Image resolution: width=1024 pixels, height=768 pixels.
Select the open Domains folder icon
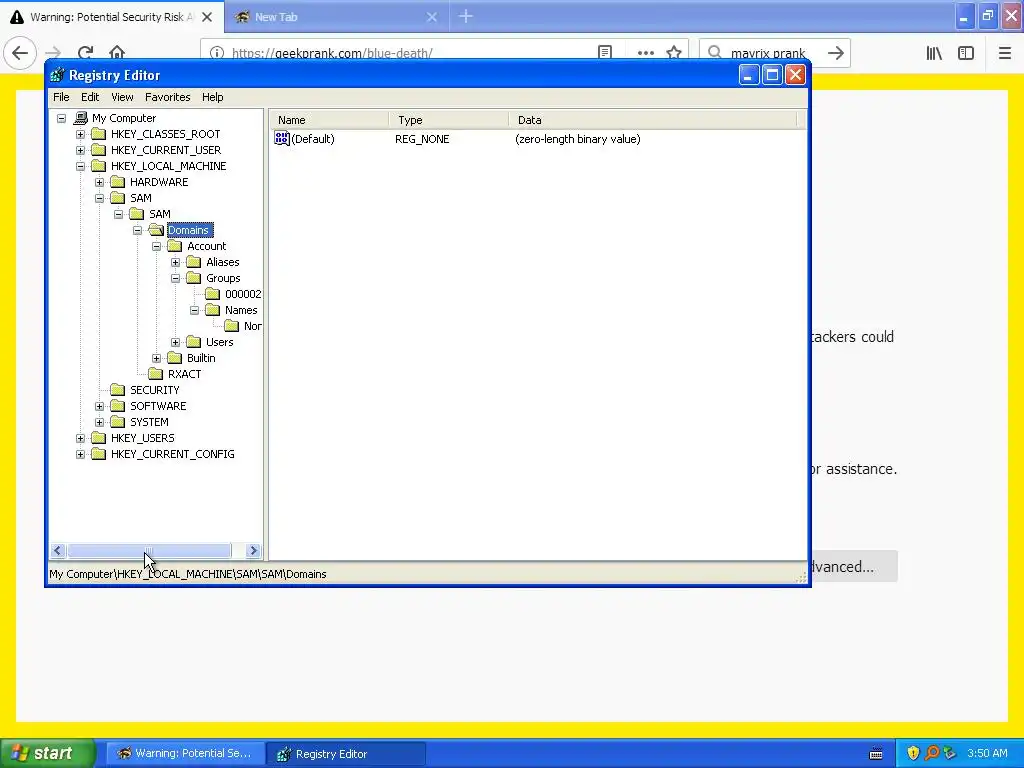point(155,230)
